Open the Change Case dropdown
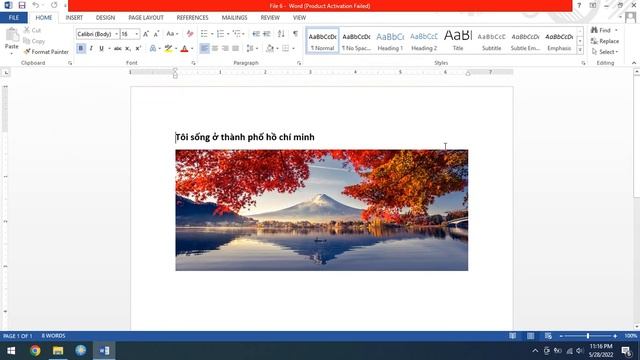 (x=173, y=34)
